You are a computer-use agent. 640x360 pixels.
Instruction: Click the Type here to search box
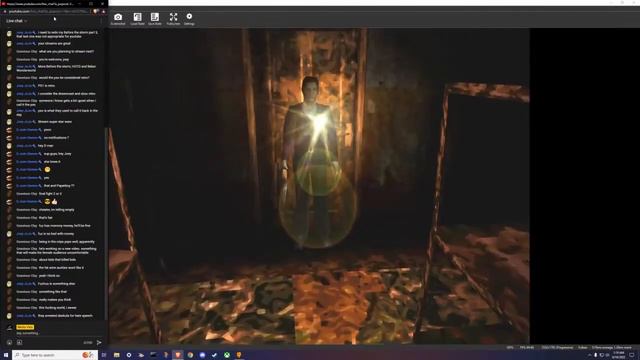click(55, 355)
